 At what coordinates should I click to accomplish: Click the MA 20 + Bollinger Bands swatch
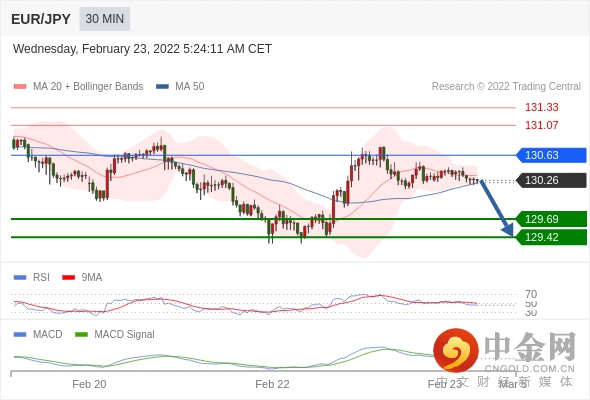click(20, 87)
